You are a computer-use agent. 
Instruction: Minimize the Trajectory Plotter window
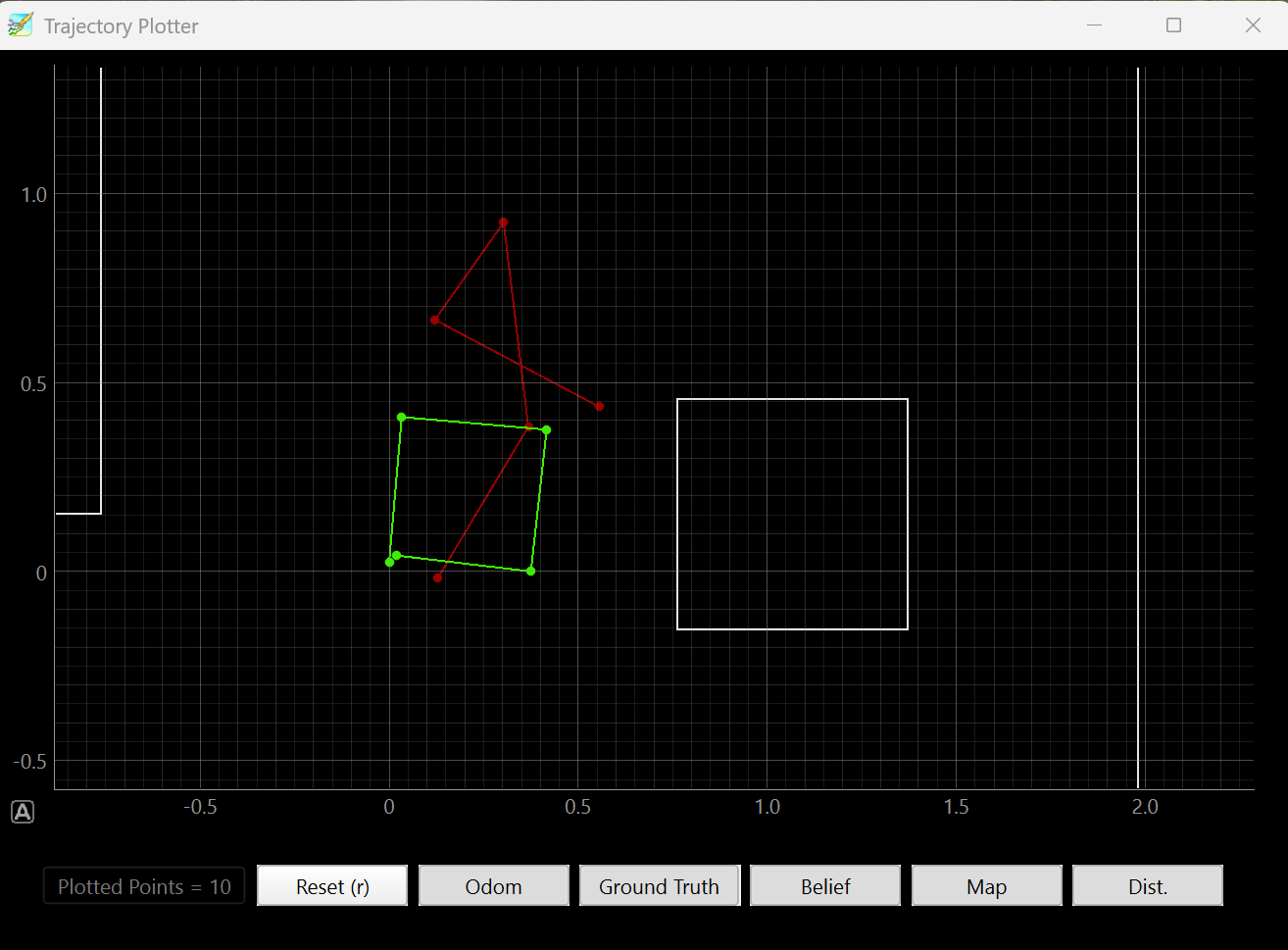(x=1095, y=25)
